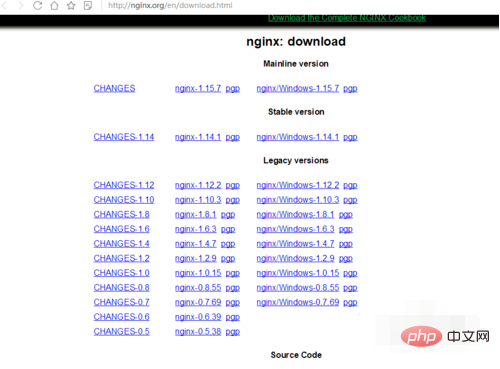
Task: Download nginx/Windows-0.7.69
Action: point(298,302)
